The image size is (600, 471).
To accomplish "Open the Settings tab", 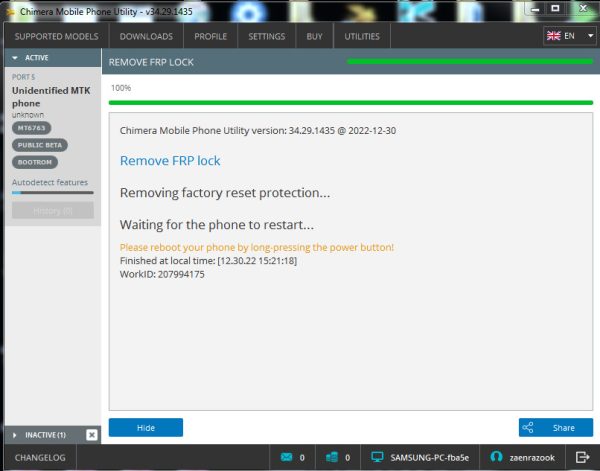I will pyautogui.click(x=267, y=36).
